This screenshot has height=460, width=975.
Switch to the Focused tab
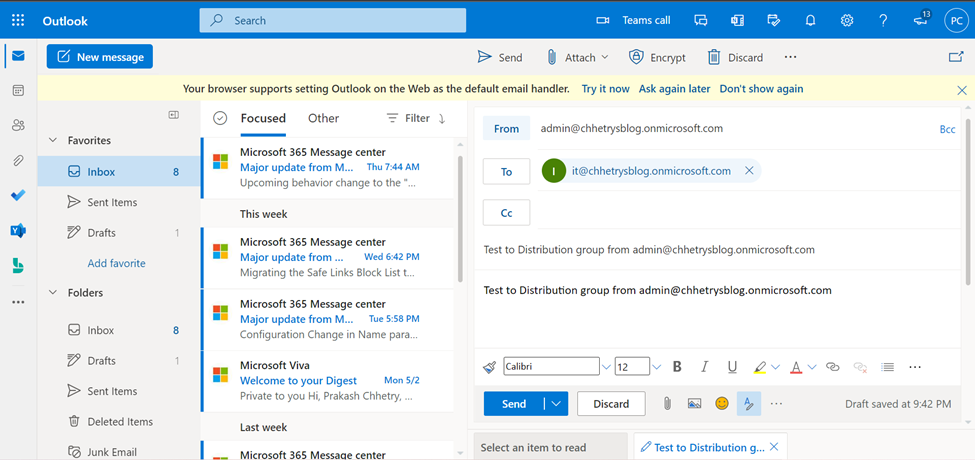[263, 118]
